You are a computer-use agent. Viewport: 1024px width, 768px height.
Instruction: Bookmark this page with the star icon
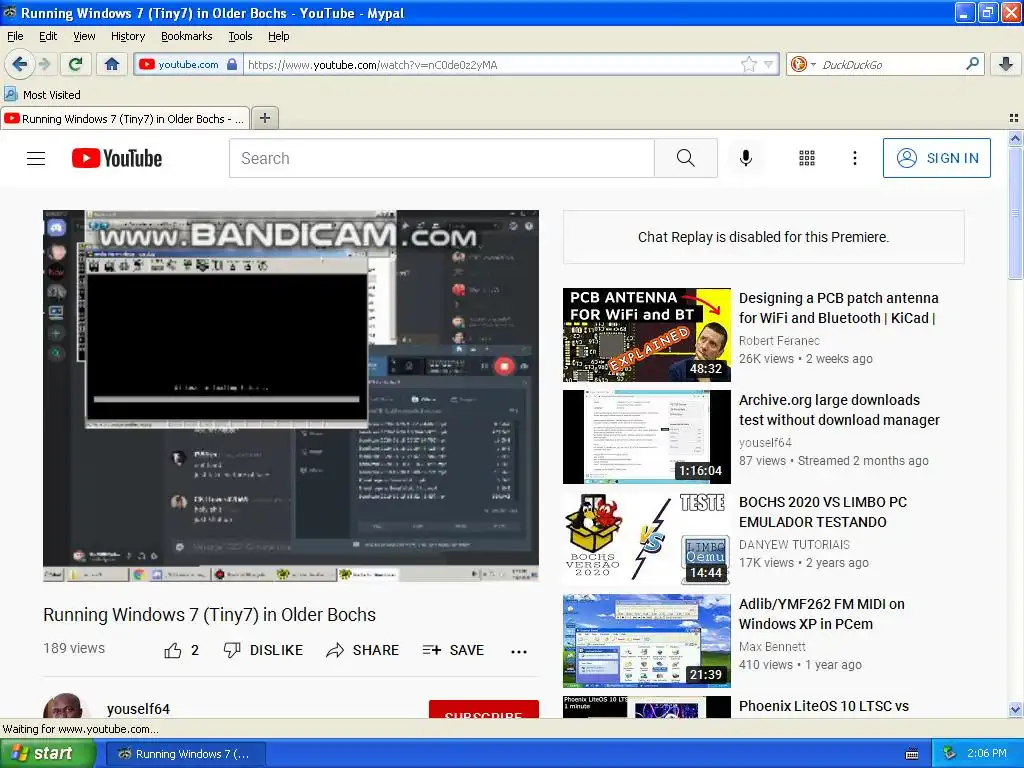(x=748, y=64)
